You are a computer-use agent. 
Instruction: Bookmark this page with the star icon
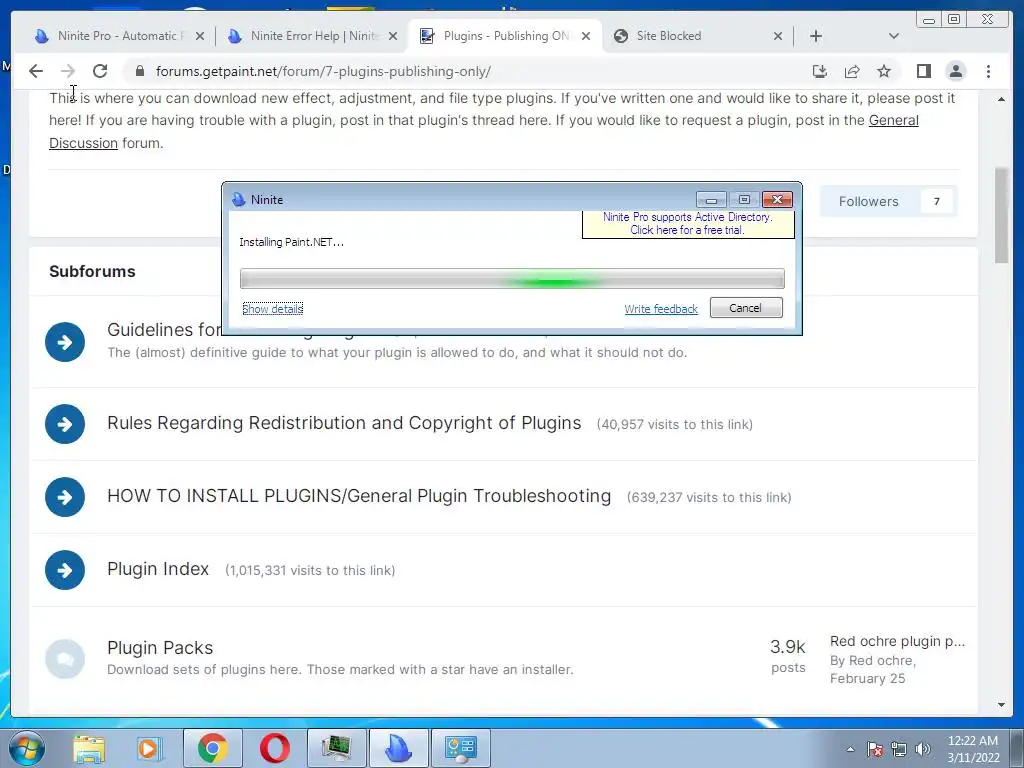[x=884, y=71]
